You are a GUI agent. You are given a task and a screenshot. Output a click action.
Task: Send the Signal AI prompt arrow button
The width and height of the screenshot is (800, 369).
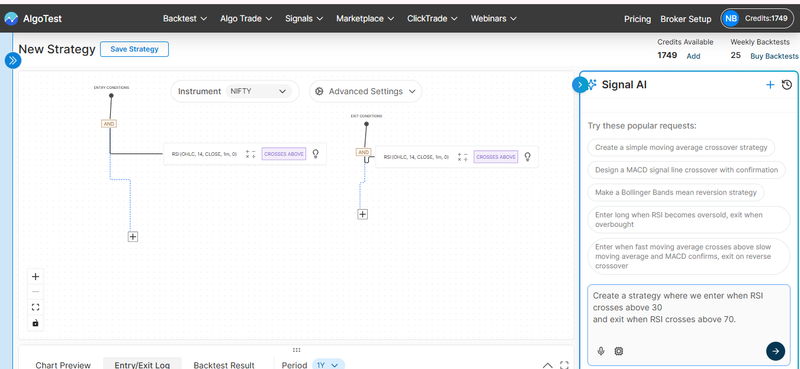click(776, 351)
